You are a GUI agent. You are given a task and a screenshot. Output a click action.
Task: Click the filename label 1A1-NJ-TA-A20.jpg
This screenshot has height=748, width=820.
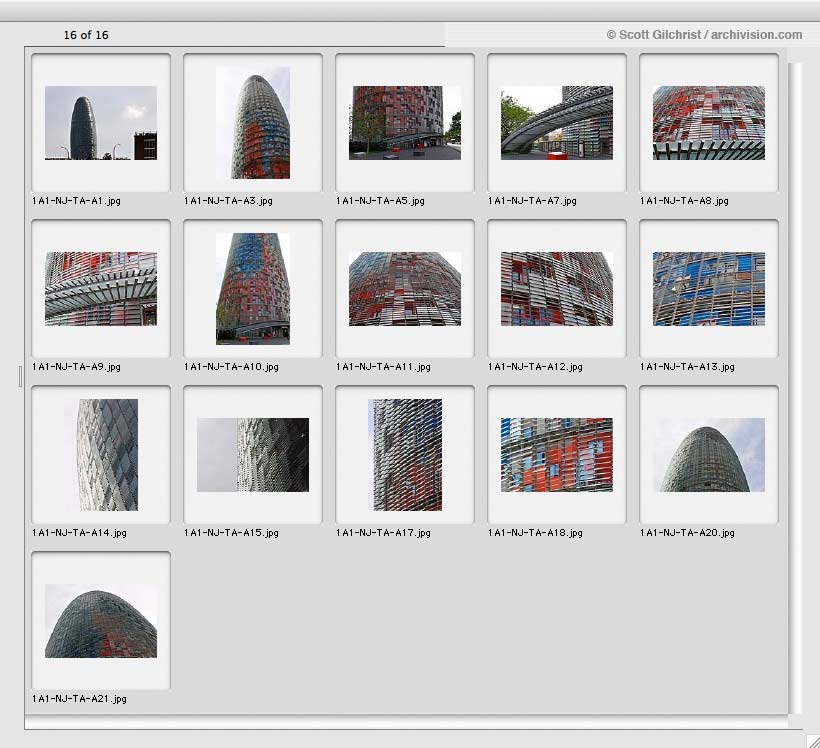(x=687, y=533)
